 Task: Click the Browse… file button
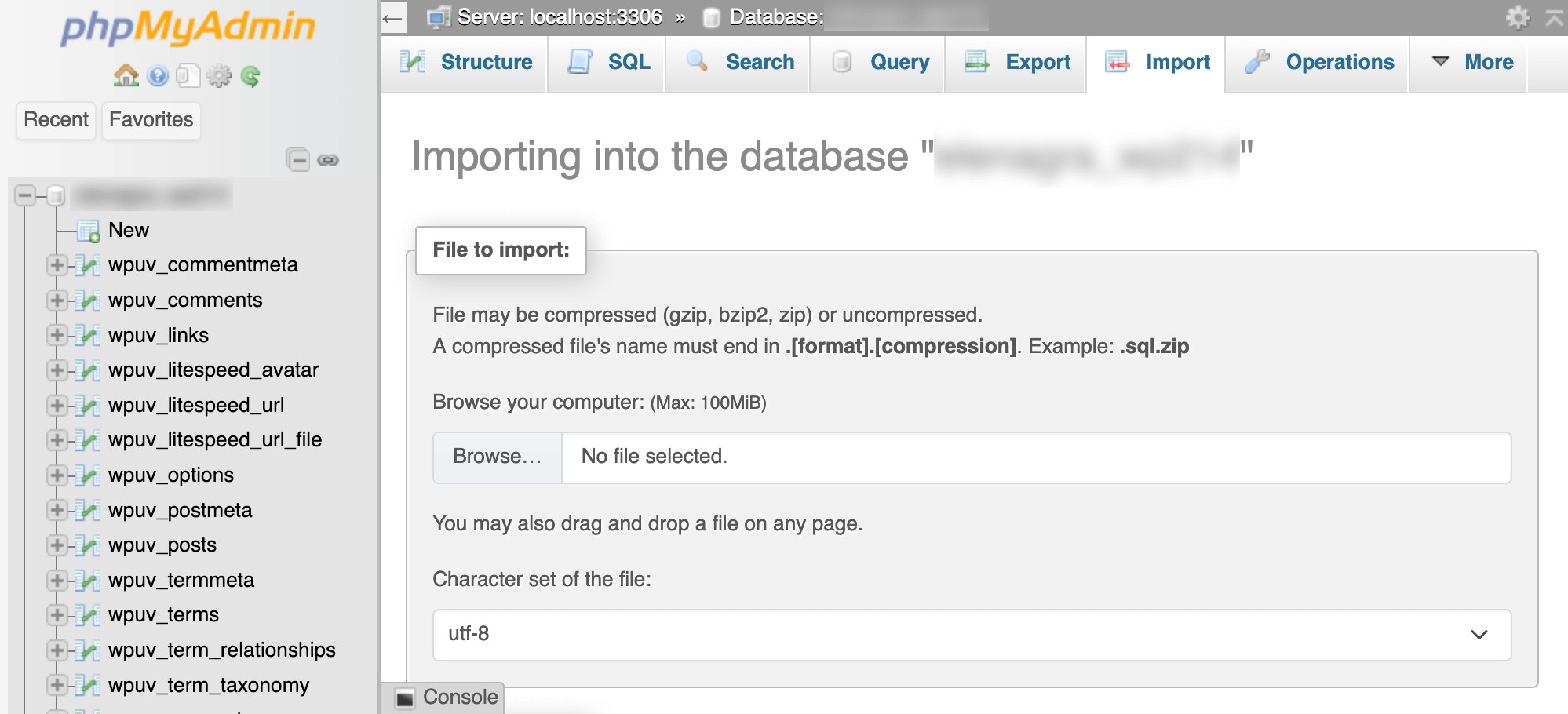pyautogui.click(x=498, y=457)
